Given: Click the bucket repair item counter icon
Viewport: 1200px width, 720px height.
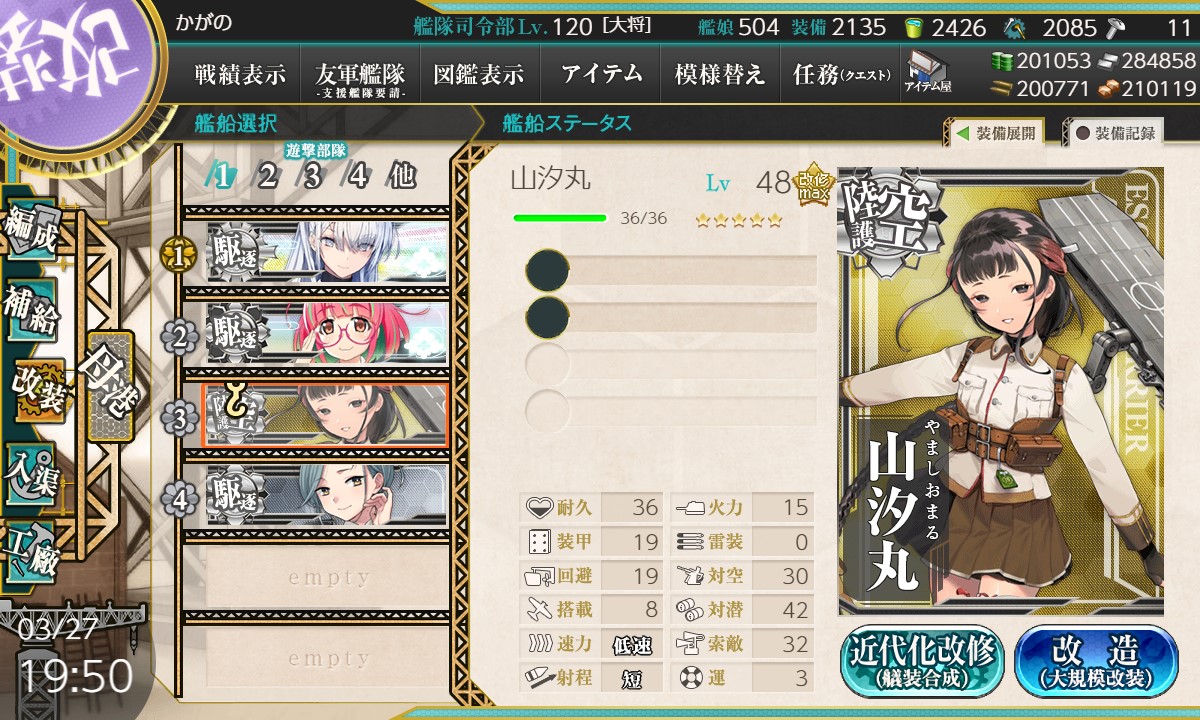Looking at the screenshot, I should coord(914,27).
